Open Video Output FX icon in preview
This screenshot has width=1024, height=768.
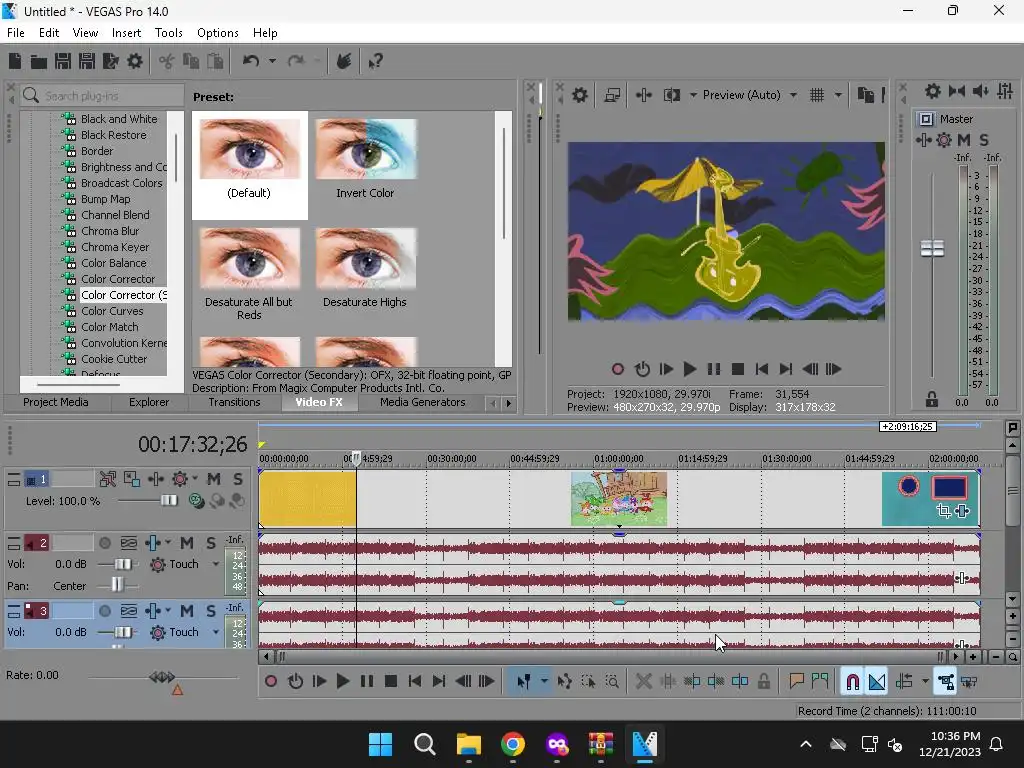tap(644, 95)
